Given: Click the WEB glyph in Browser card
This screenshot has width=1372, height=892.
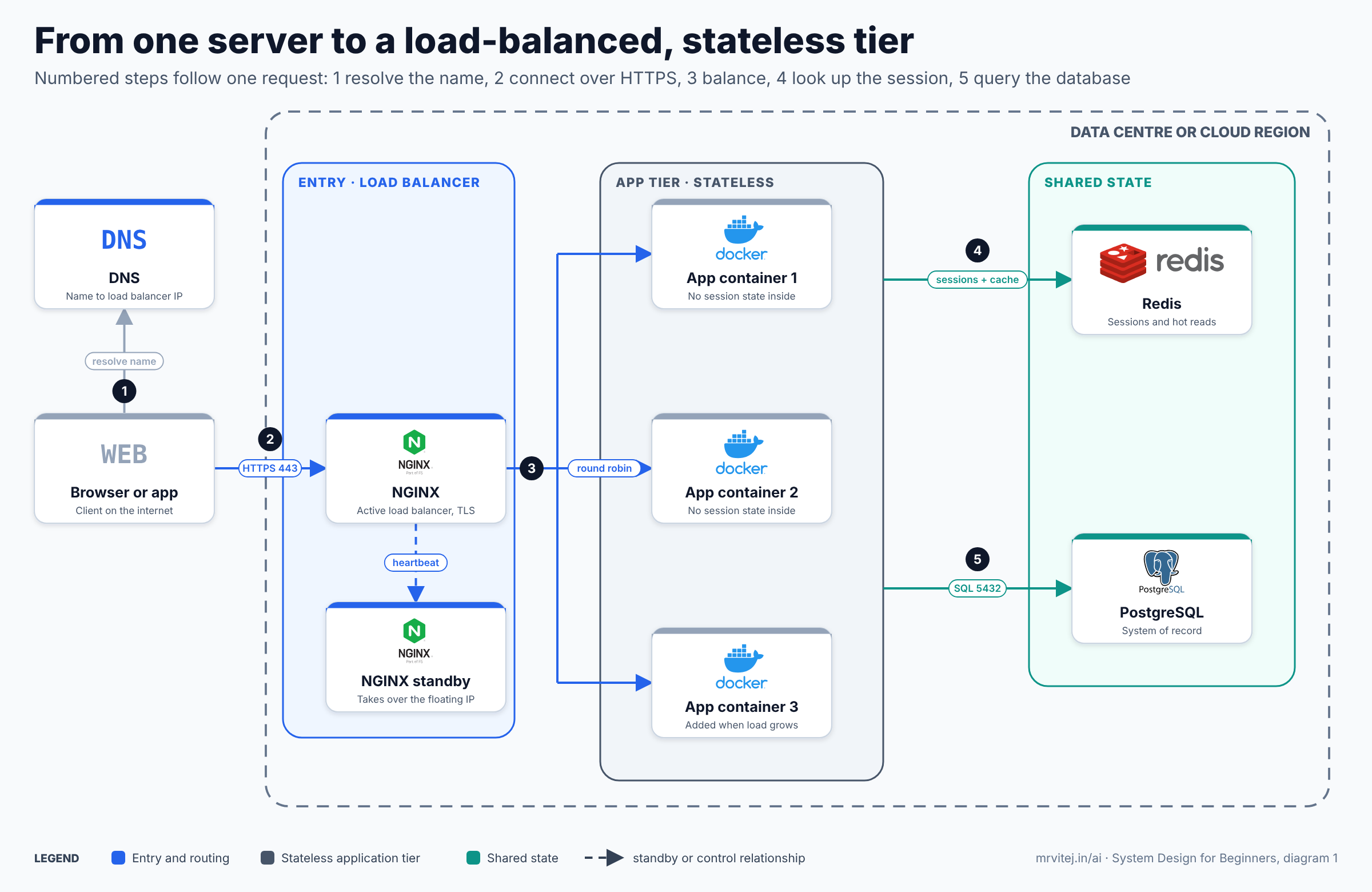Looking at the screenshot, I should tap(124, 455).
